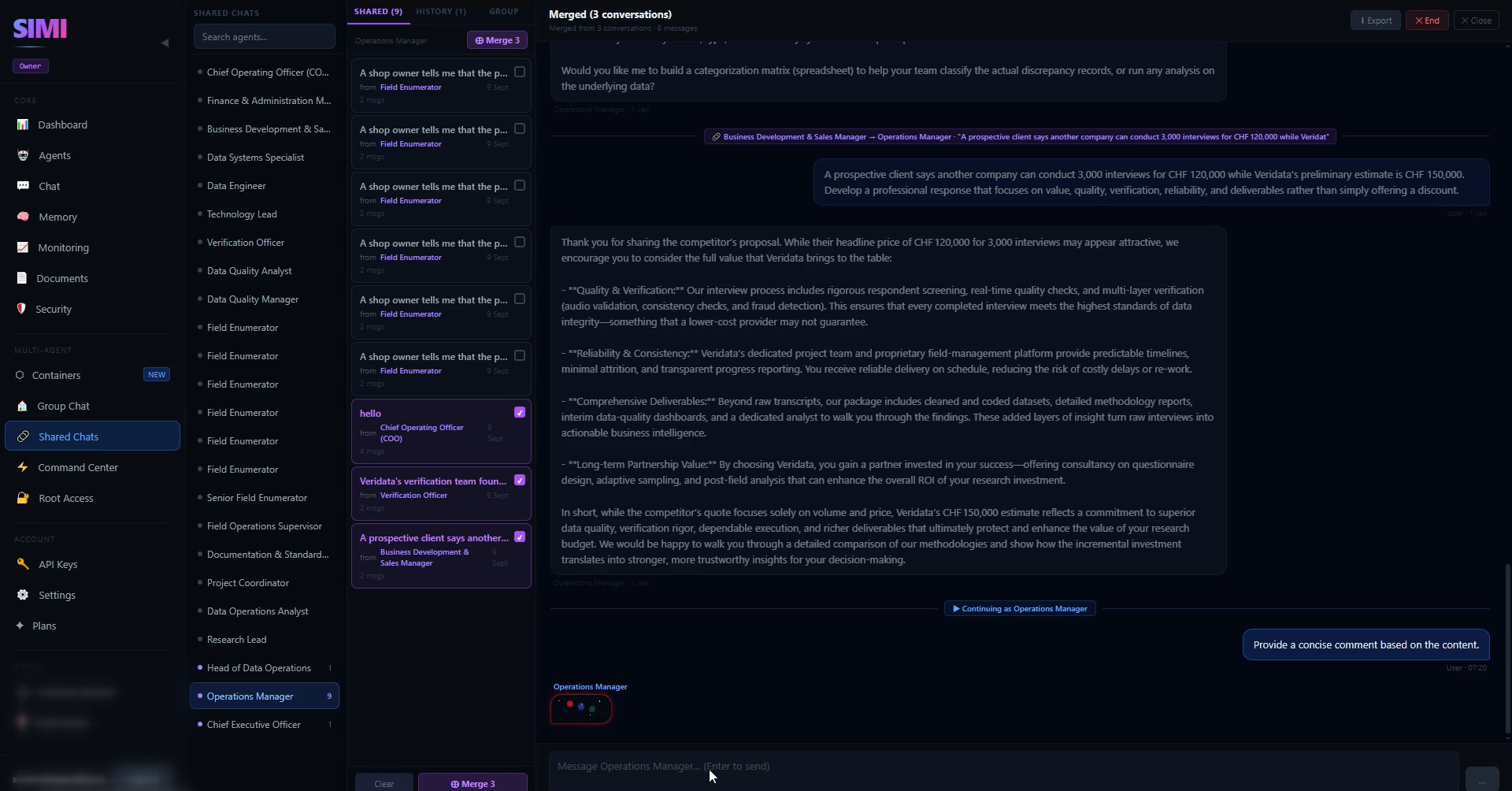Image resolution: width=1512 pixels, height=791 pixels.
Task: Uncheck the prospective client conversation checkbox
Action: pyautogui.click(x=520, y=537)
